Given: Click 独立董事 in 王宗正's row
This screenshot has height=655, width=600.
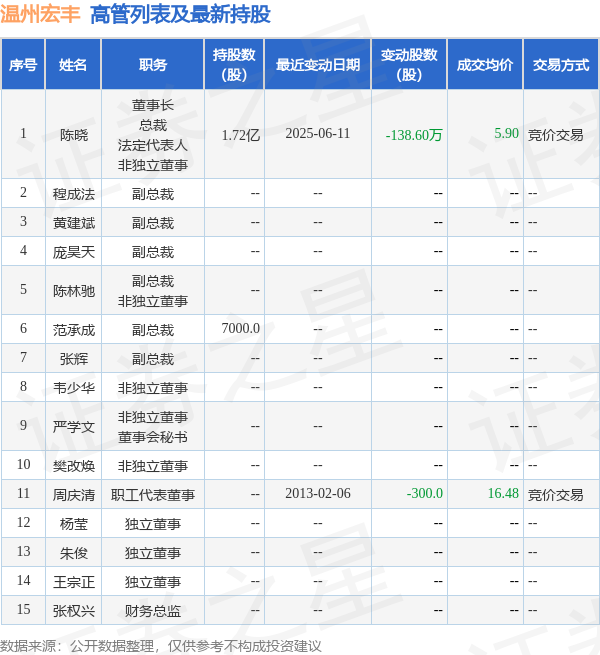Looking at the screenshot, I should tap(153, 582).
